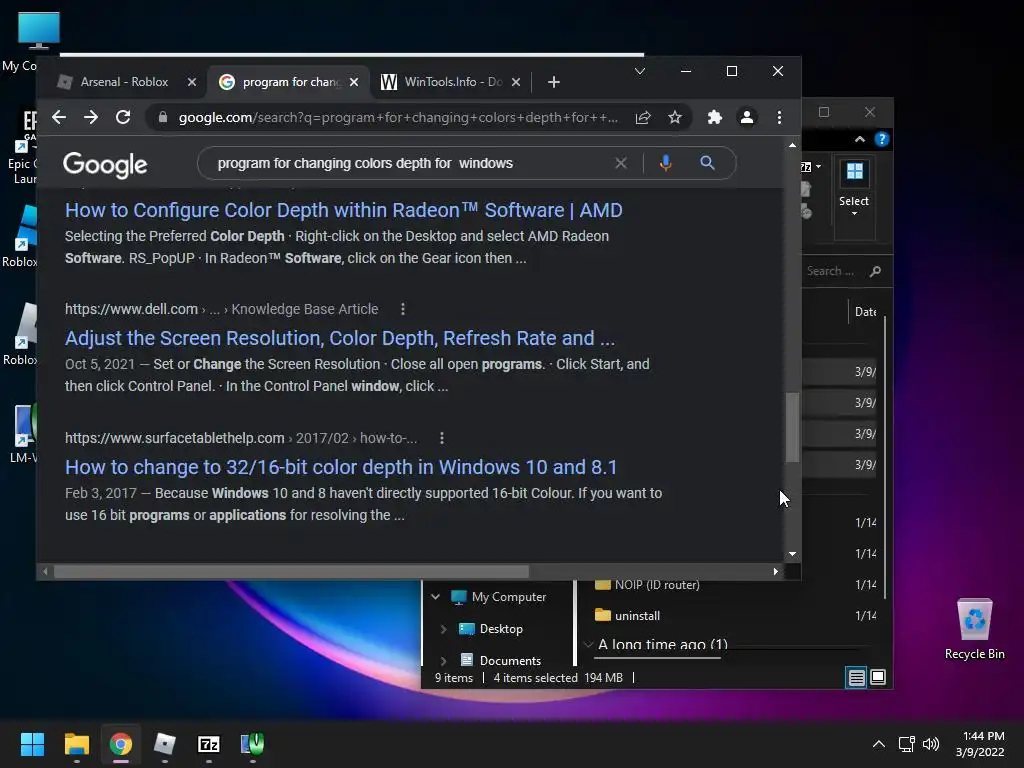Open Chrome from the taskbar

121,744
